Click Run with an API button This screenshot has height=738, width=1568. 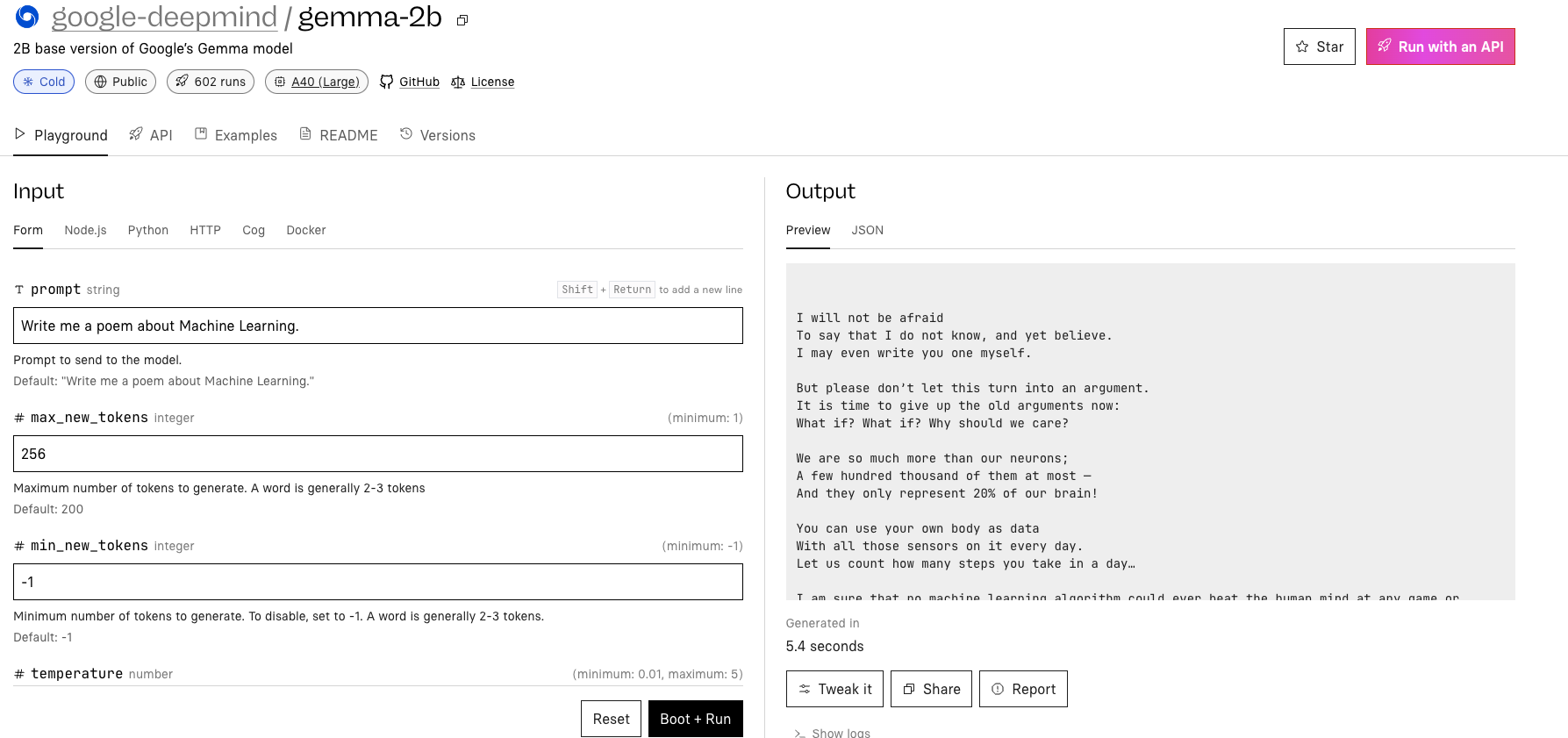pyautogui.click(x=1440, y=47)
